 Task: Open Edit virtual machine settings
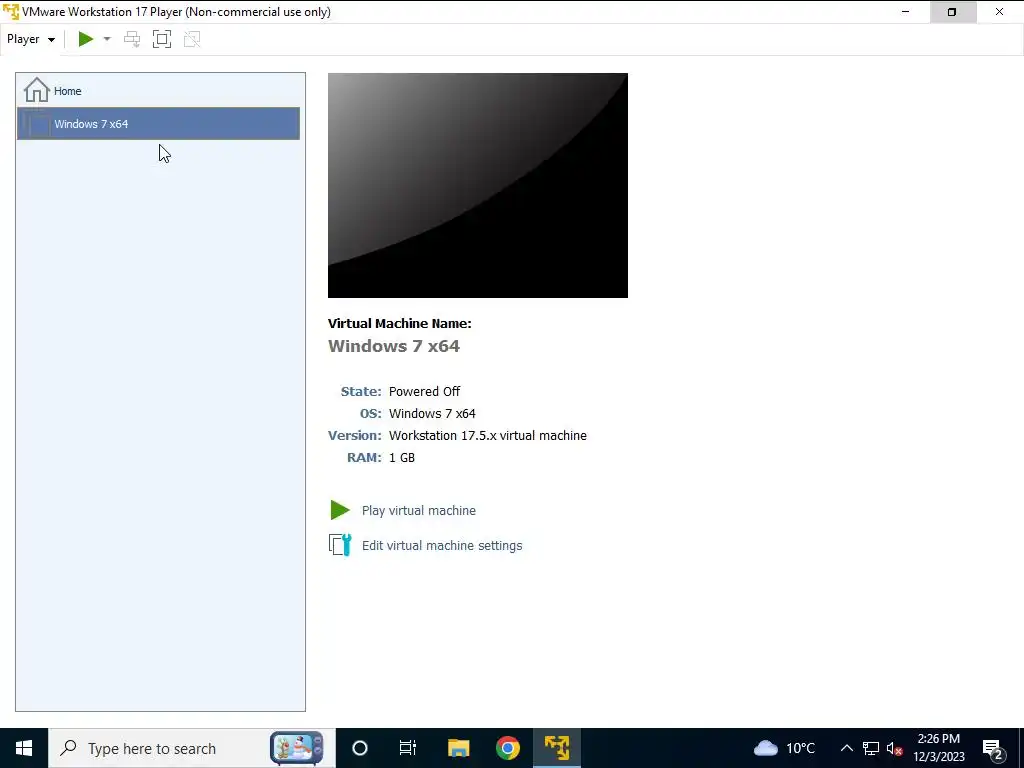442,545
